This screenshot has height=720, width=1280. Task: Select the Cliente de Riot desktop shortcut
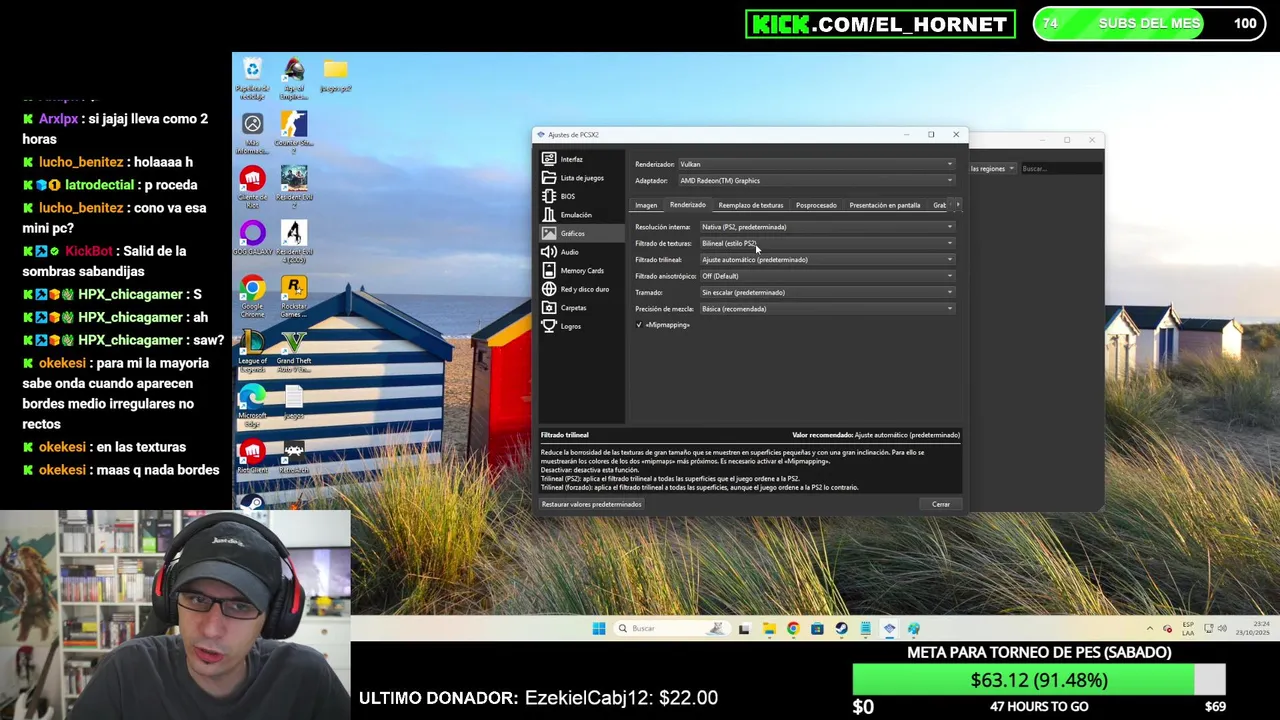[x=252, y=187]
